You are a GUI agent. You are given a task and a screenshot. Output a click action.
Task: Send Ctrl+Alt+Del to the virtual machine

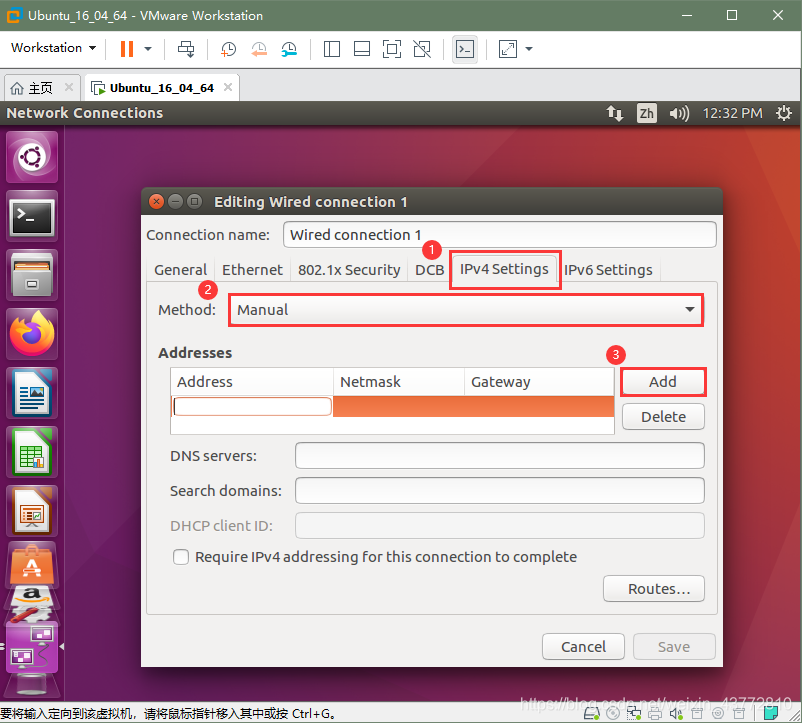click(x=186, y=49)
